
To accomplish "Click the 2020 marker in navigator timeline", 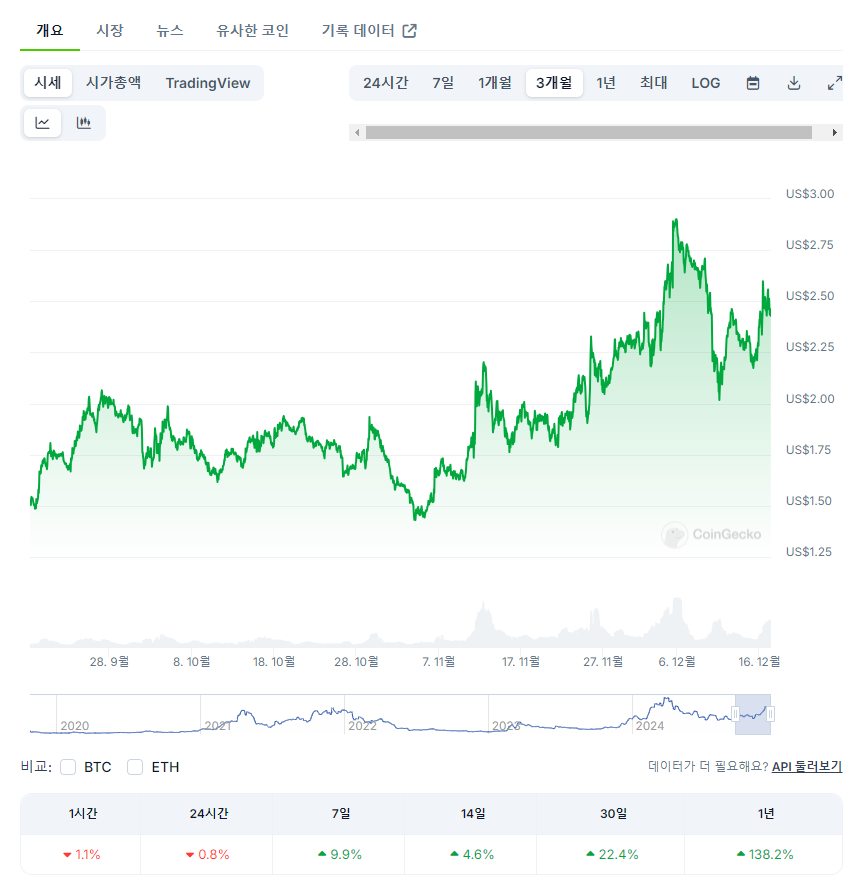I will tap(74, 726).
